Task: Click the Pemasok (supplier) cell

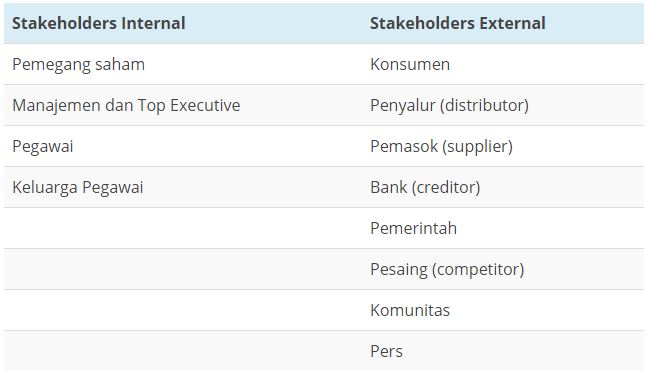Action: tap(503, 146)
